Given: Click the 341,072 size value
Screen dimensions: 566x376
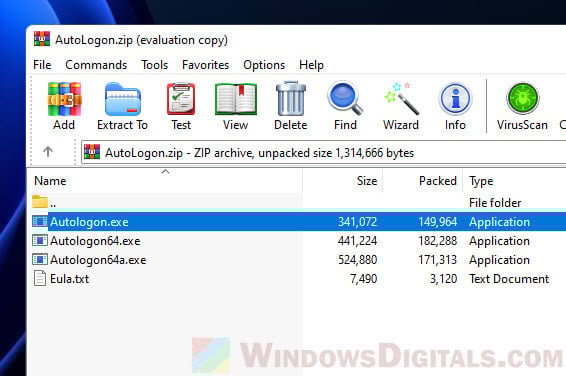Looking at the screenshot, I should (x=357, y=222).
